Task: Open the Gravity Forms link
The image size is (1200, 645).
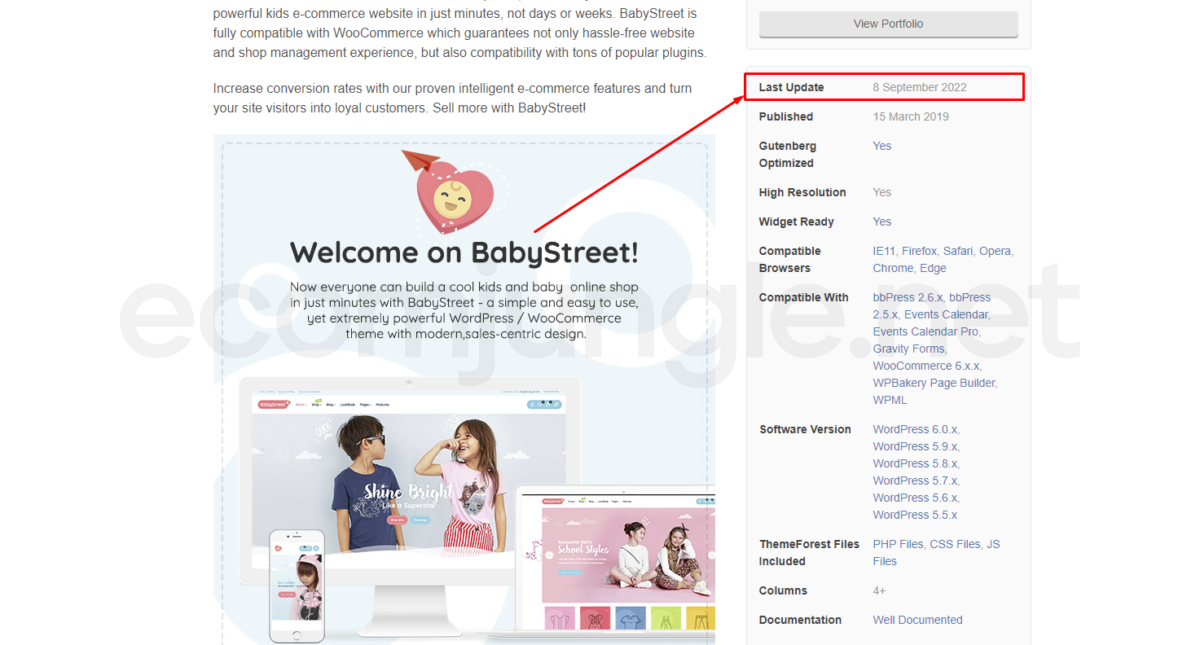Action: pyautogui.click(x=908, y=349)
